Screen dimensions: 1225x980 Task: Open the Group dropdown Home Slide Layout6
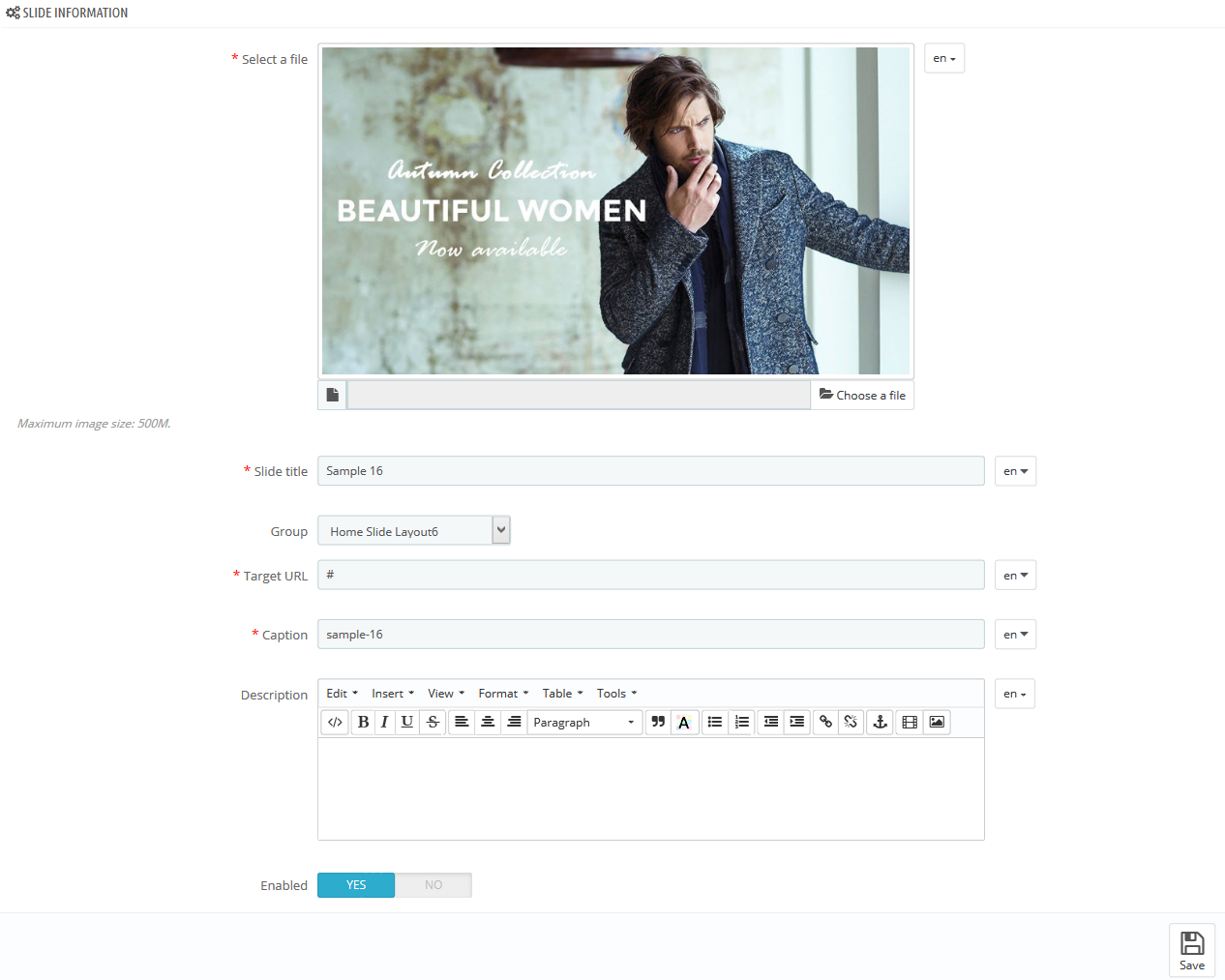[414, 530]
